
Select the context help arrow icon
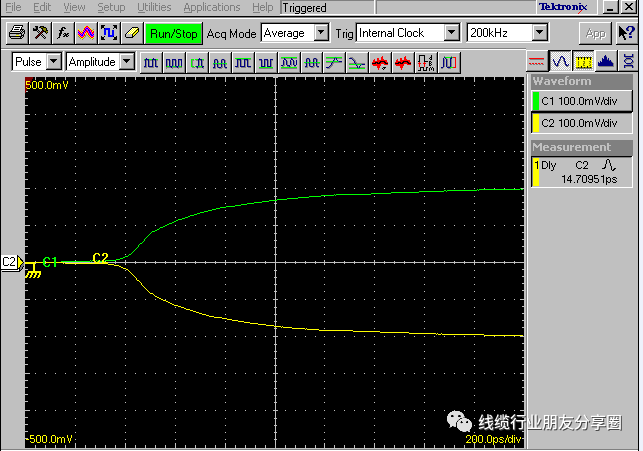coord(626,33)
